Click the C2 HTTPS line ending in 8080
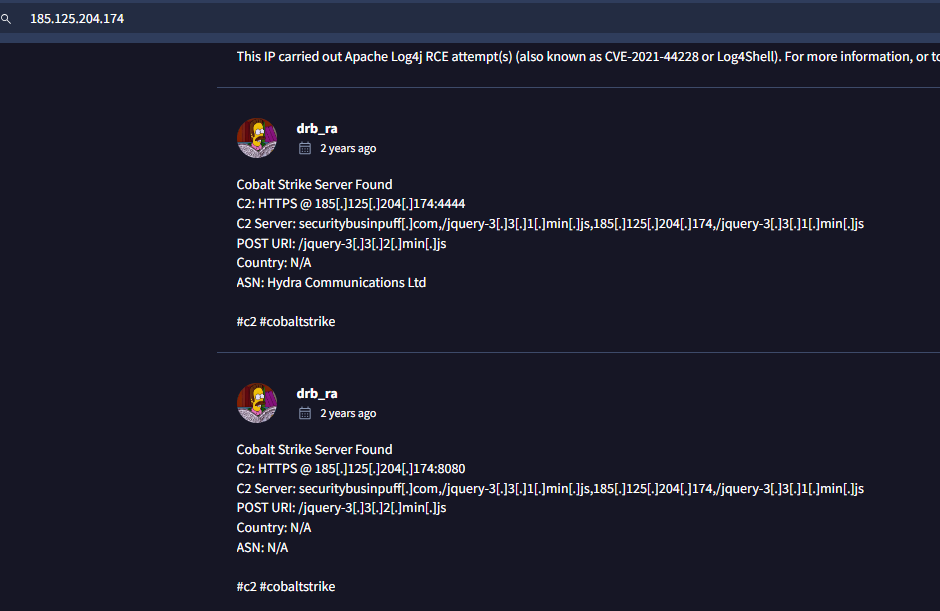940x611 pixels. [x=350, y=469]
